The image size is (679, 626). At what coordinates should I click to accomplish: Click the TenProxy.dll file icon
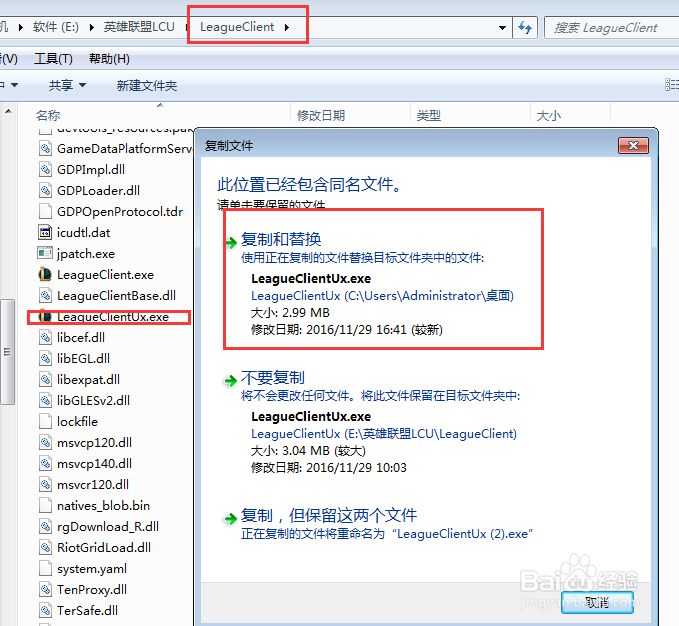45,590
